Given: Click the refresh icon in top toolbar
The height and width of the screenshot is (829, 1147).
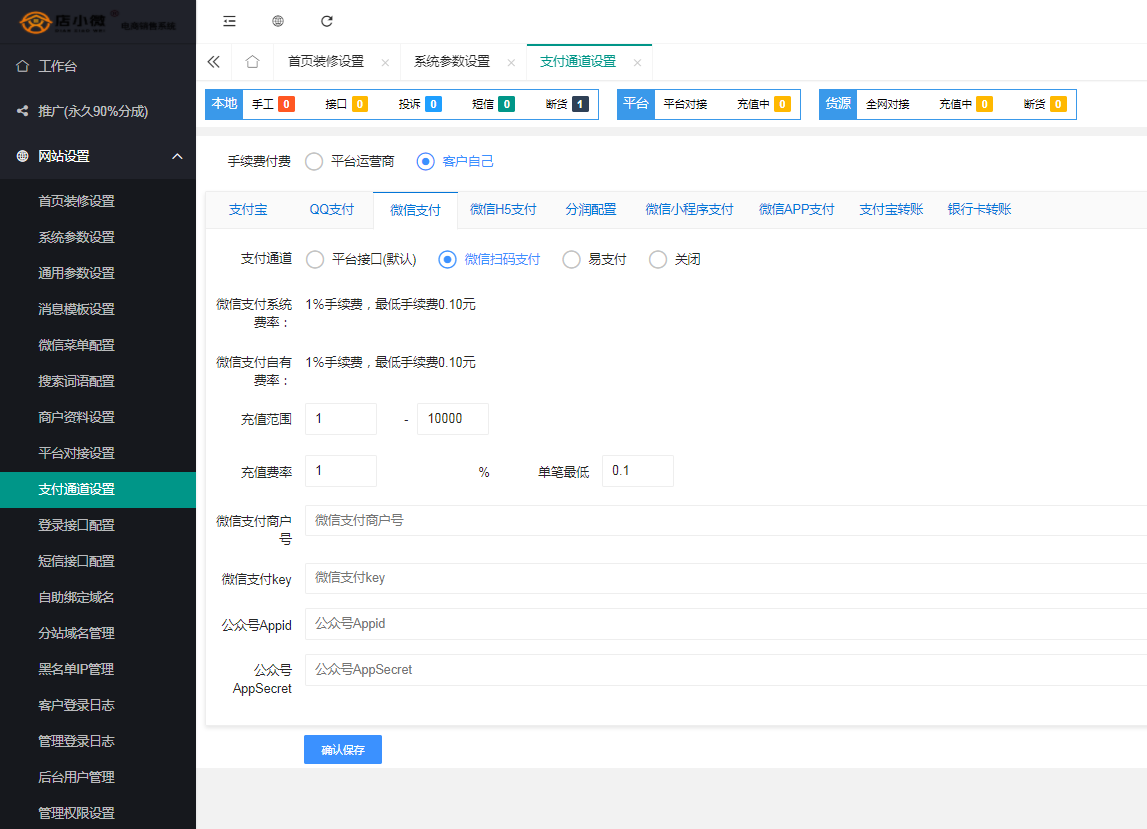Looking at the screenshot, I should coord(327,21).
